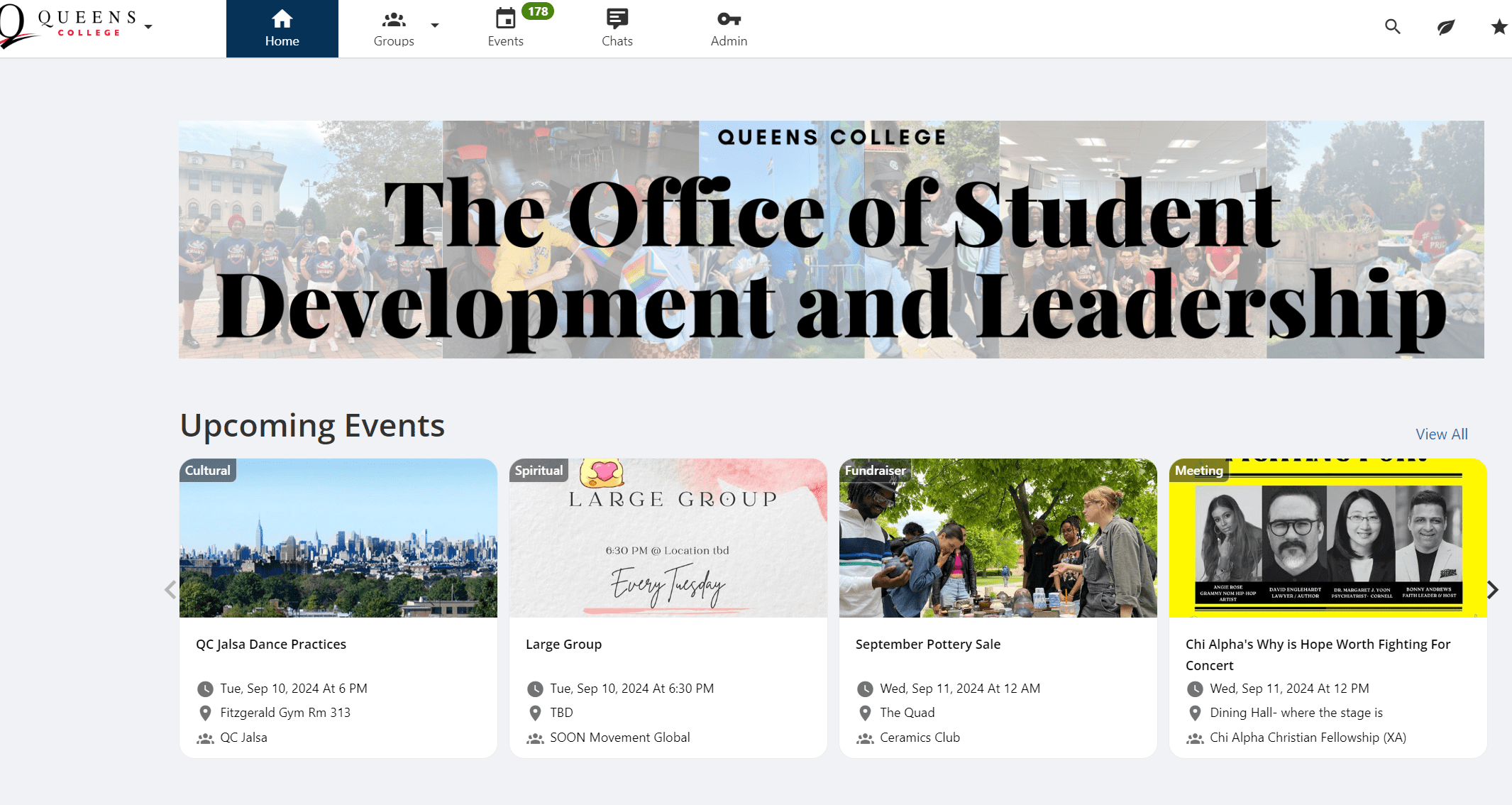Screen dimensions: 1512x805
Task: Open the Admin tab
Action: point(729,29)
